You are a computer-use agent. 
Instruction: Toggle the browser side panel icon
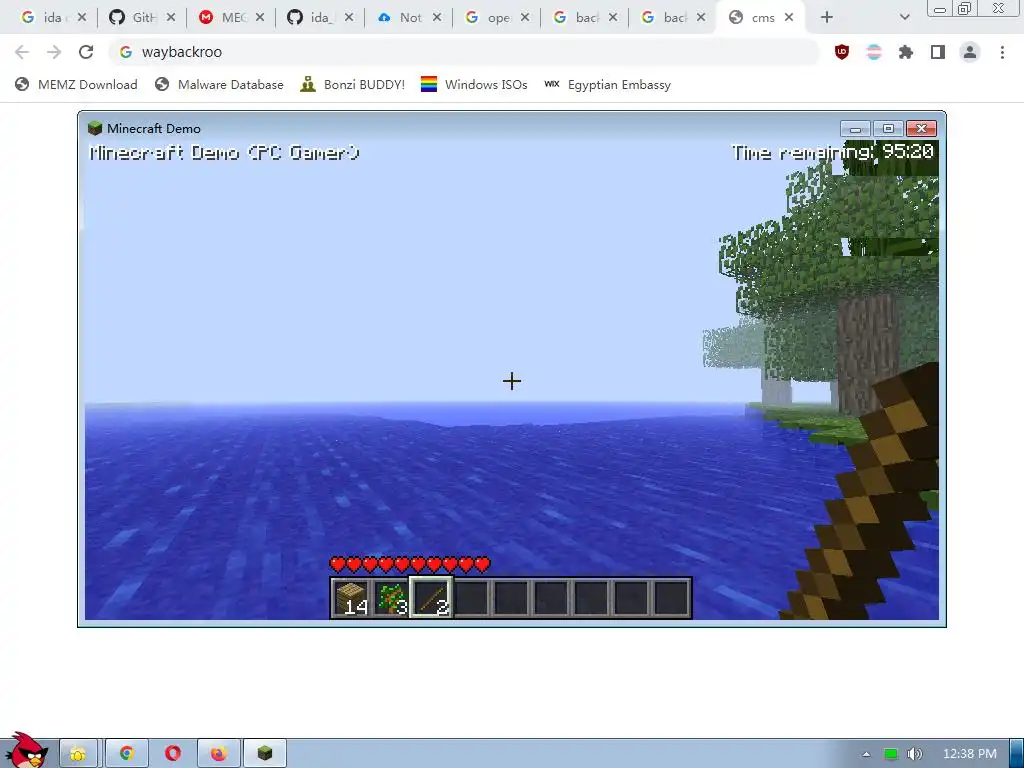coord(938,52)
